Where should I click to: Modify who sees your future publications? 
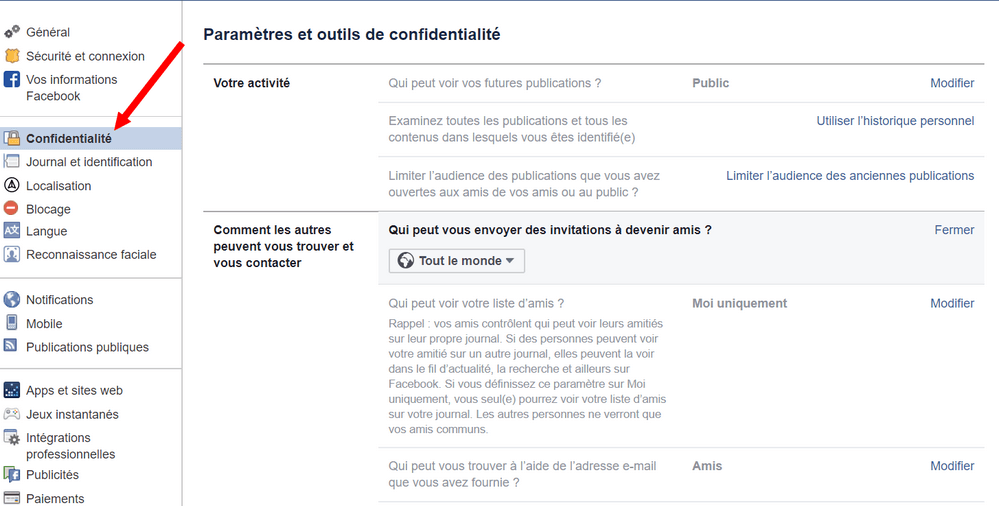[x=952, y=83]
